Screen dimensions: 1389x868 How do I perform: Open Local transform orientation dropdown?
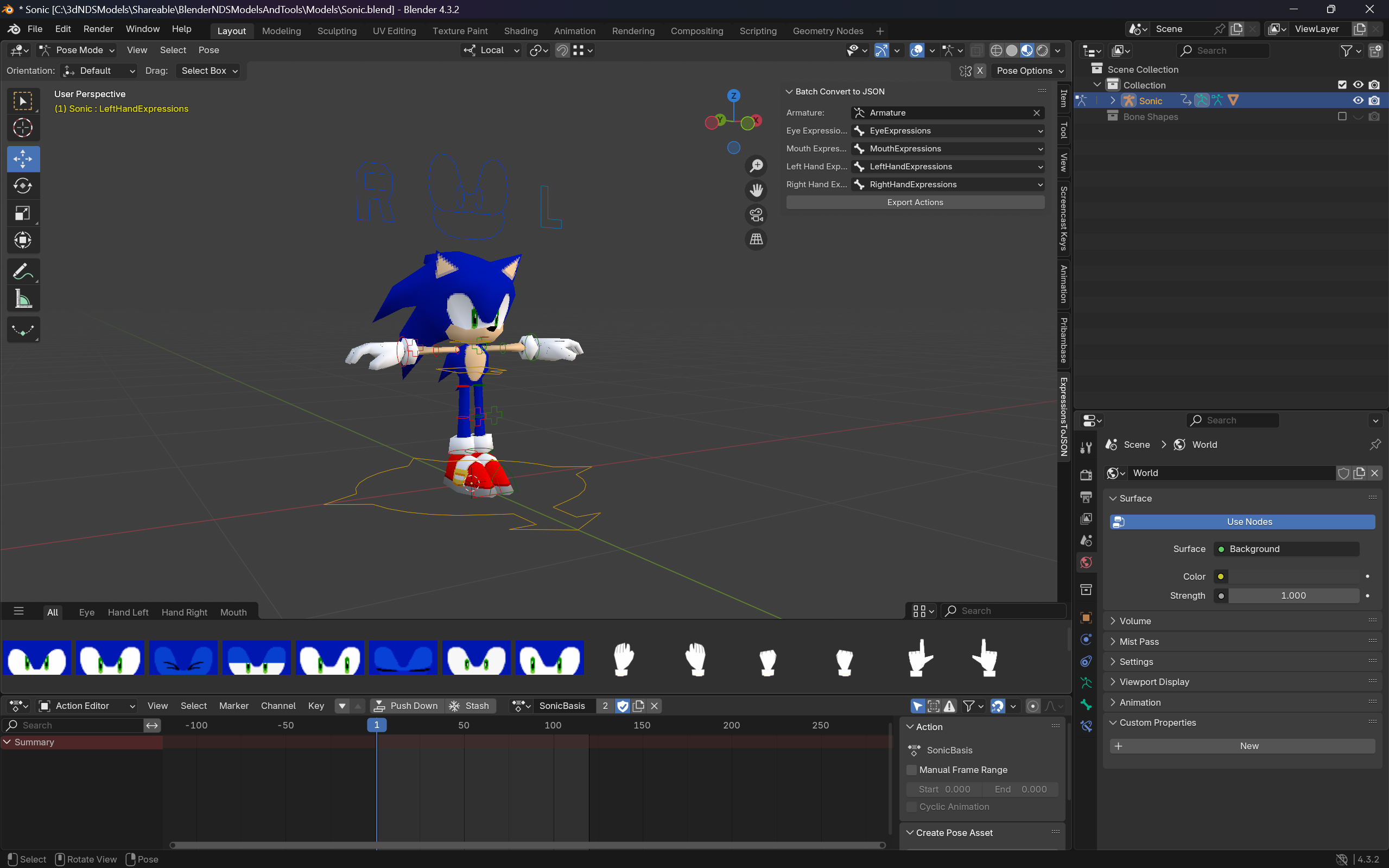click(x=491, y=50)
